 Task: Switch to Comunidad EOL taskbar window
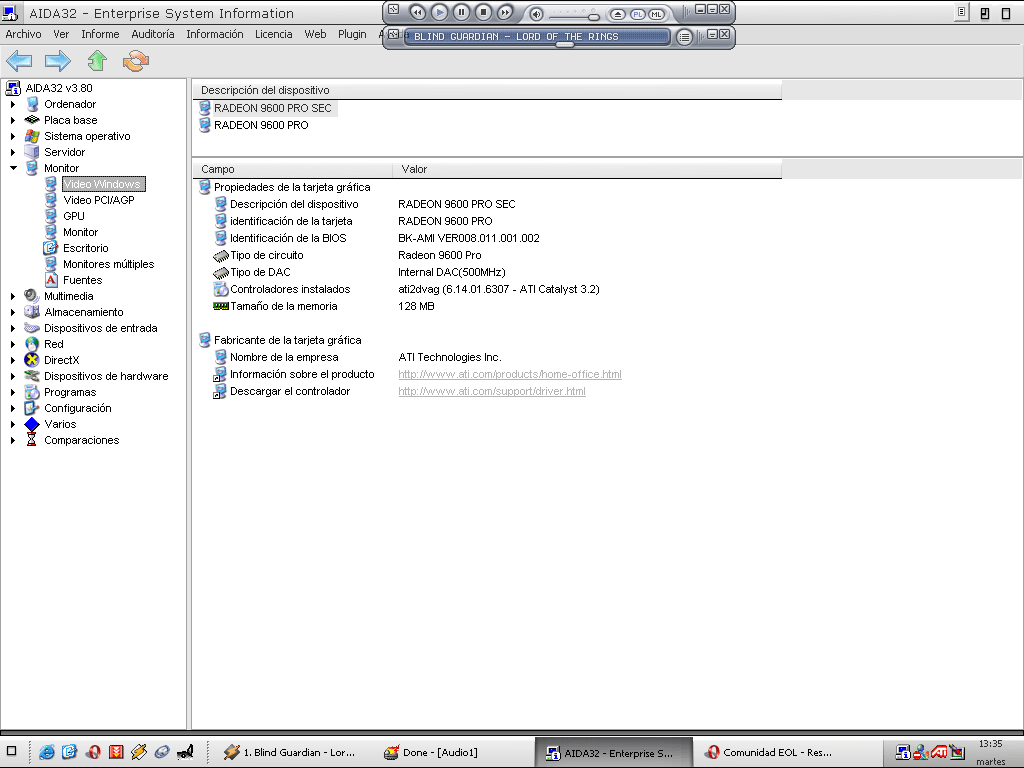pyautogui.click(x=768, y=753)
